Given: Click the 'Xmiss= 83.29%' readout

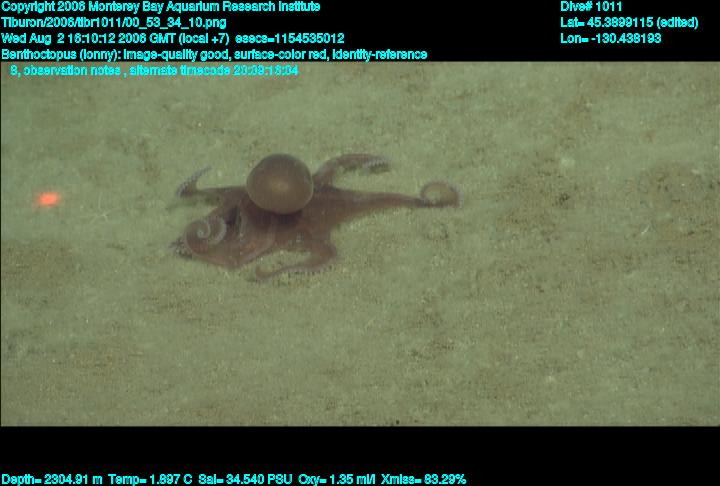Looking at the screenshot, I should [423, 480].
